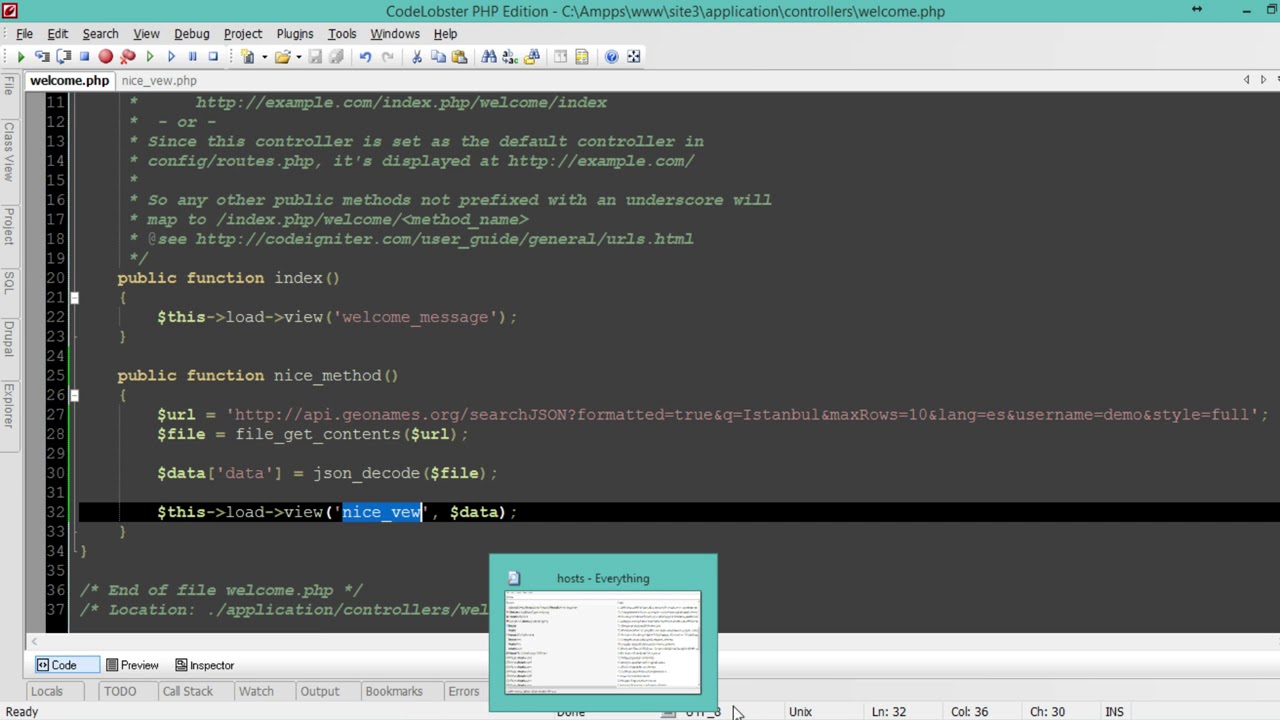Open the Plugins menu
This screenshot has width=1280, height=720.
pos(294,34)
